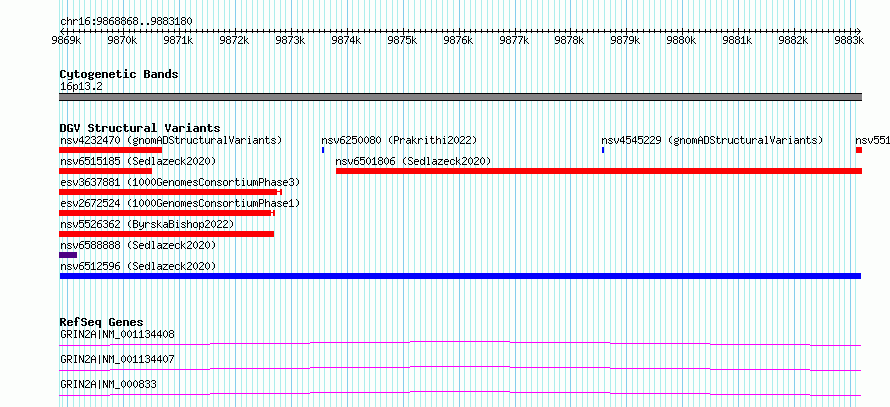Screen dimensions: 890x407
Task: Click the long blue nsv6512596 variant bar
Action: pos(460,276)
